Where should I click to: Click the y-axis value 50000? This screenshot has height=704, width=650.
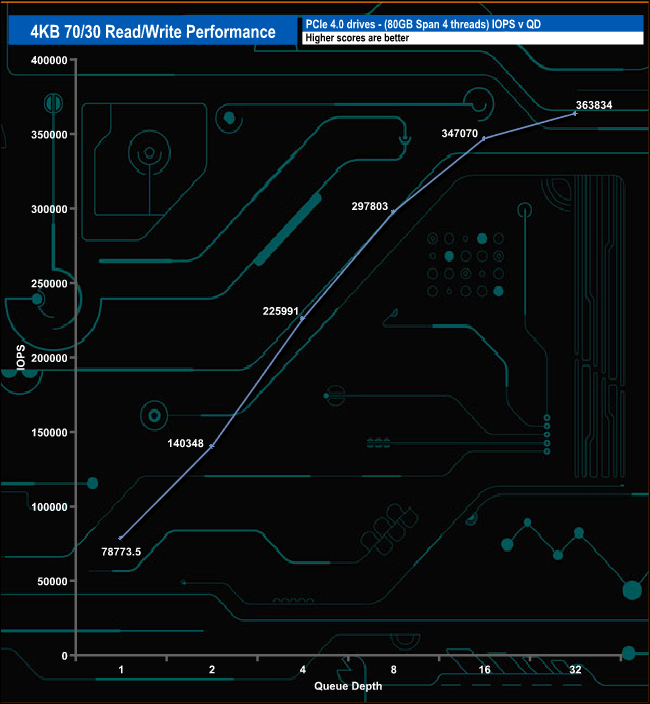point(52,581)
